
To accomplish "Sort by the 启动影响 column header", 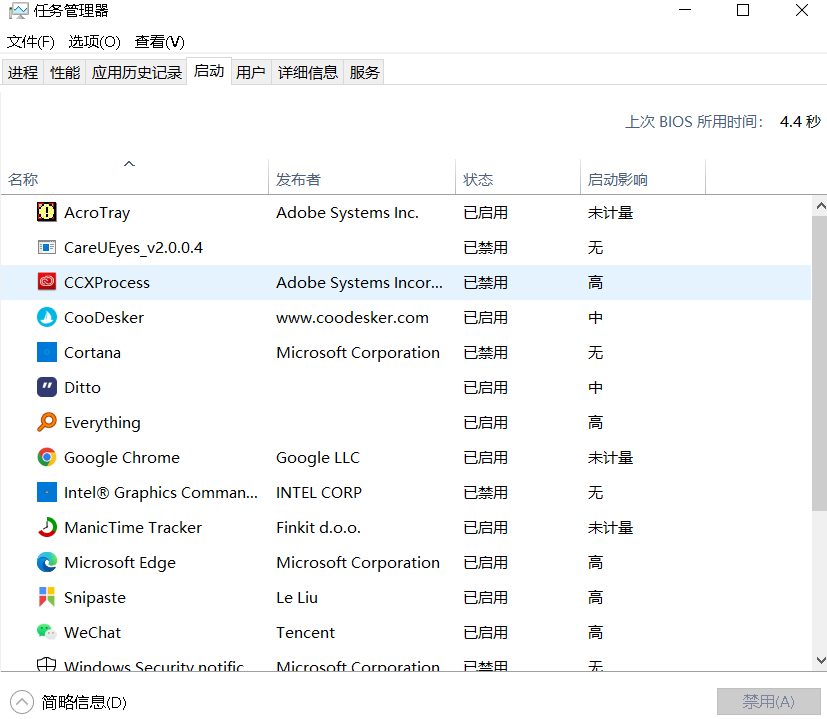I will coord(643,177).
